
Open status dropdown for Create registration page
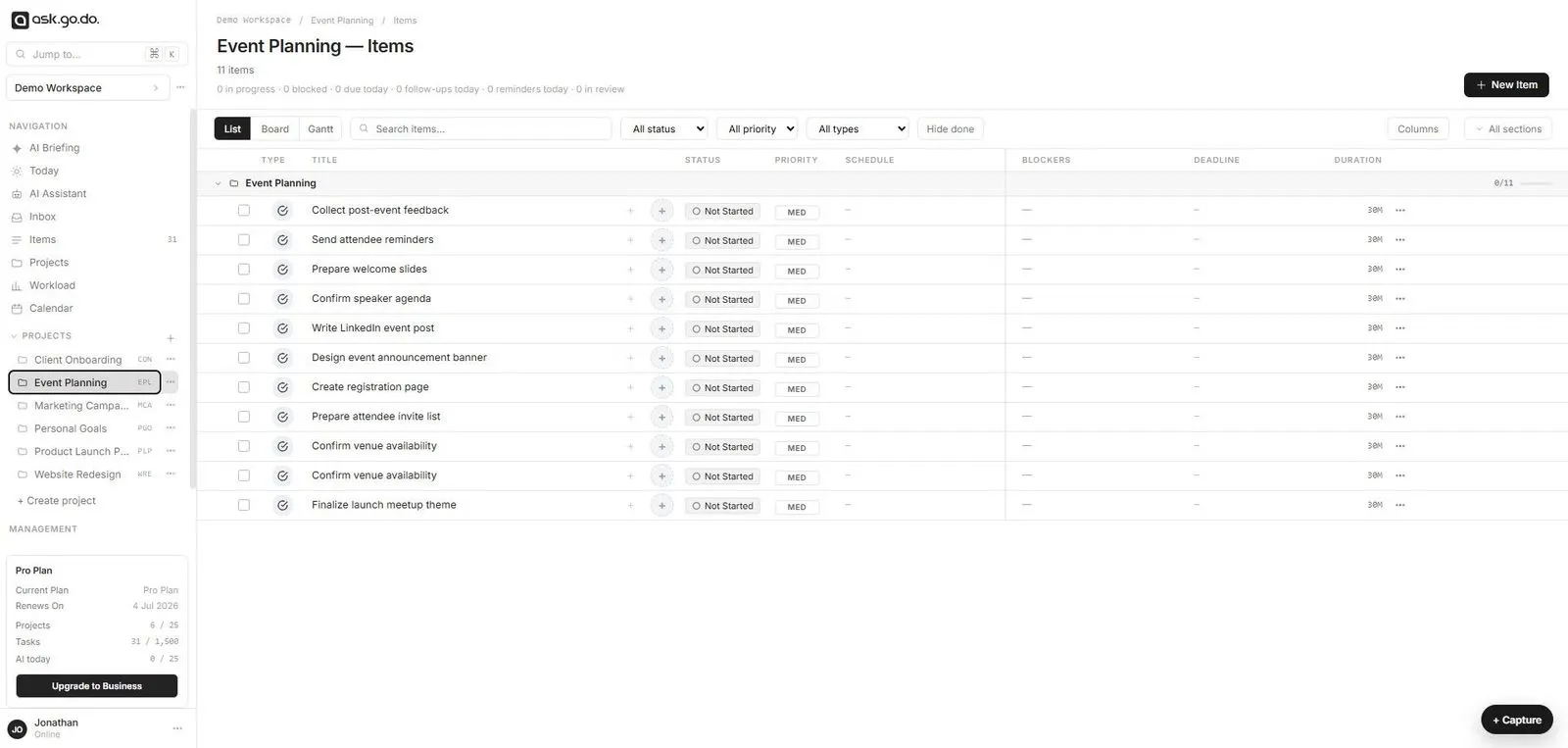point(722,387)
